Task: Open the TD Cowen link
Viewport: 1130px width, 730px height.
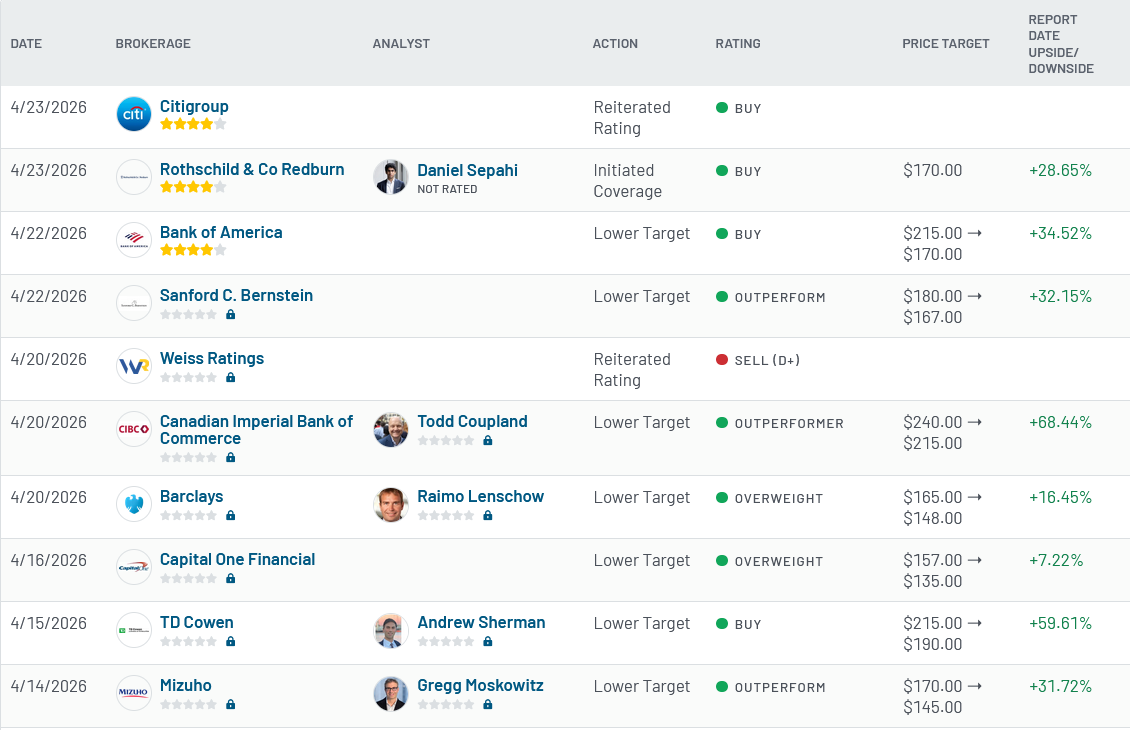Action: click(197, 623)
